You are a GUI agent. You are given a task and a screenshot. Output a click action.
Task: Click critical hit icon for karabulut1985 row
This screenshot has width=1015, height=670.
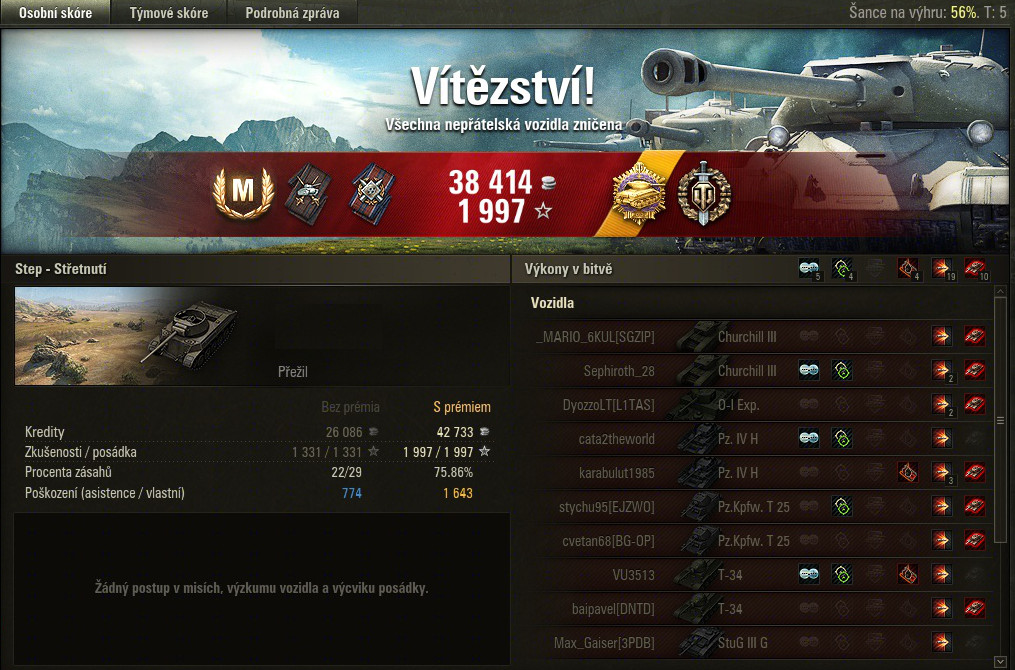click(x=908, y=473)
